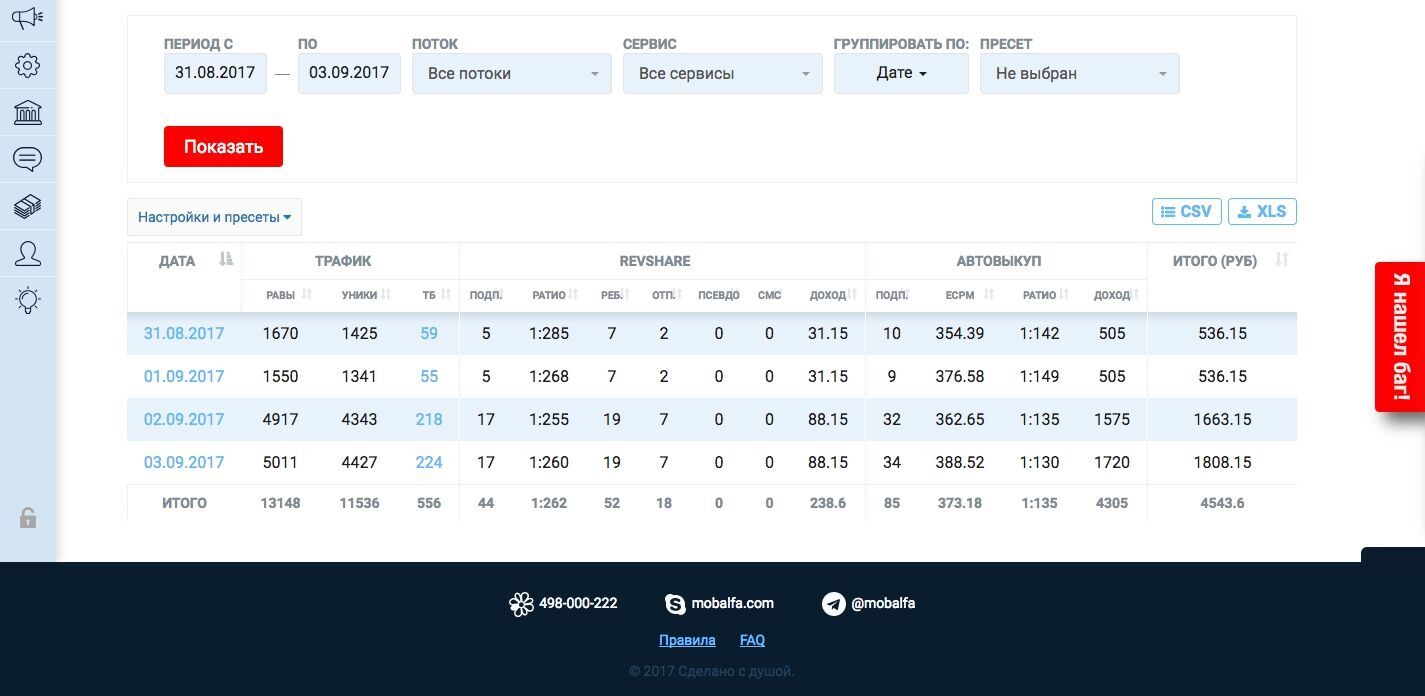The width and height of the screenshot is (1425, 696).
Task: Edit the period start date field
Action: pos(215,73)
